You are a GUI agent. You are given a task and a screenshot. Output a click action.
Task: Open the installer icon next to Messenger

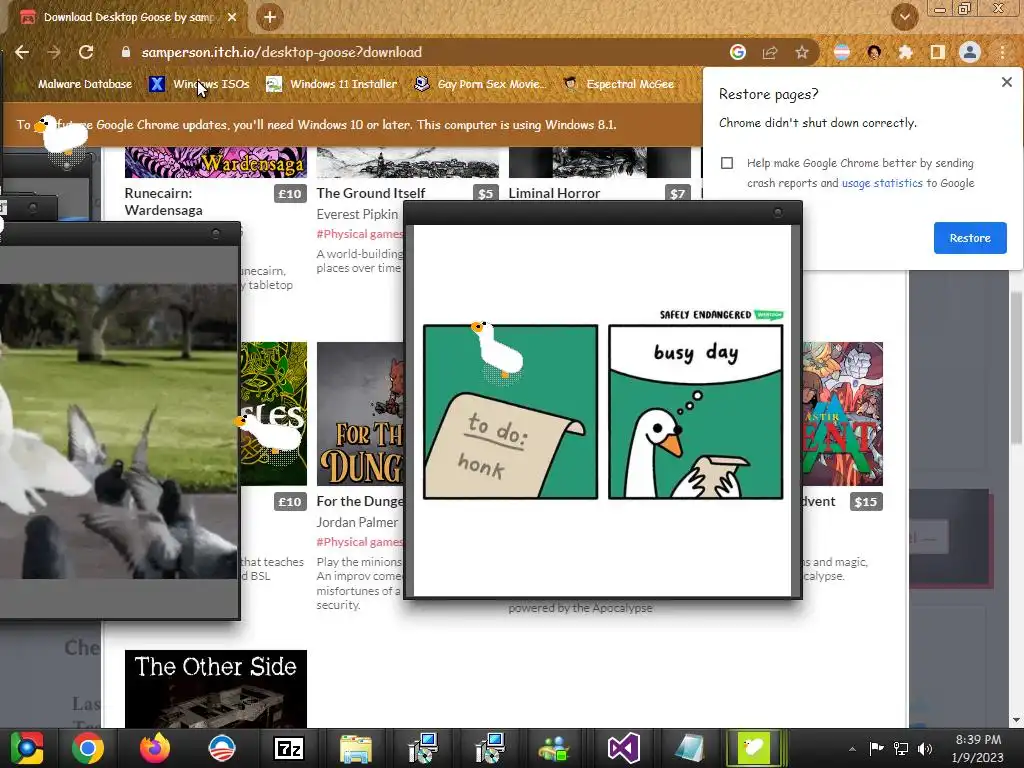[x=490, y=748]
